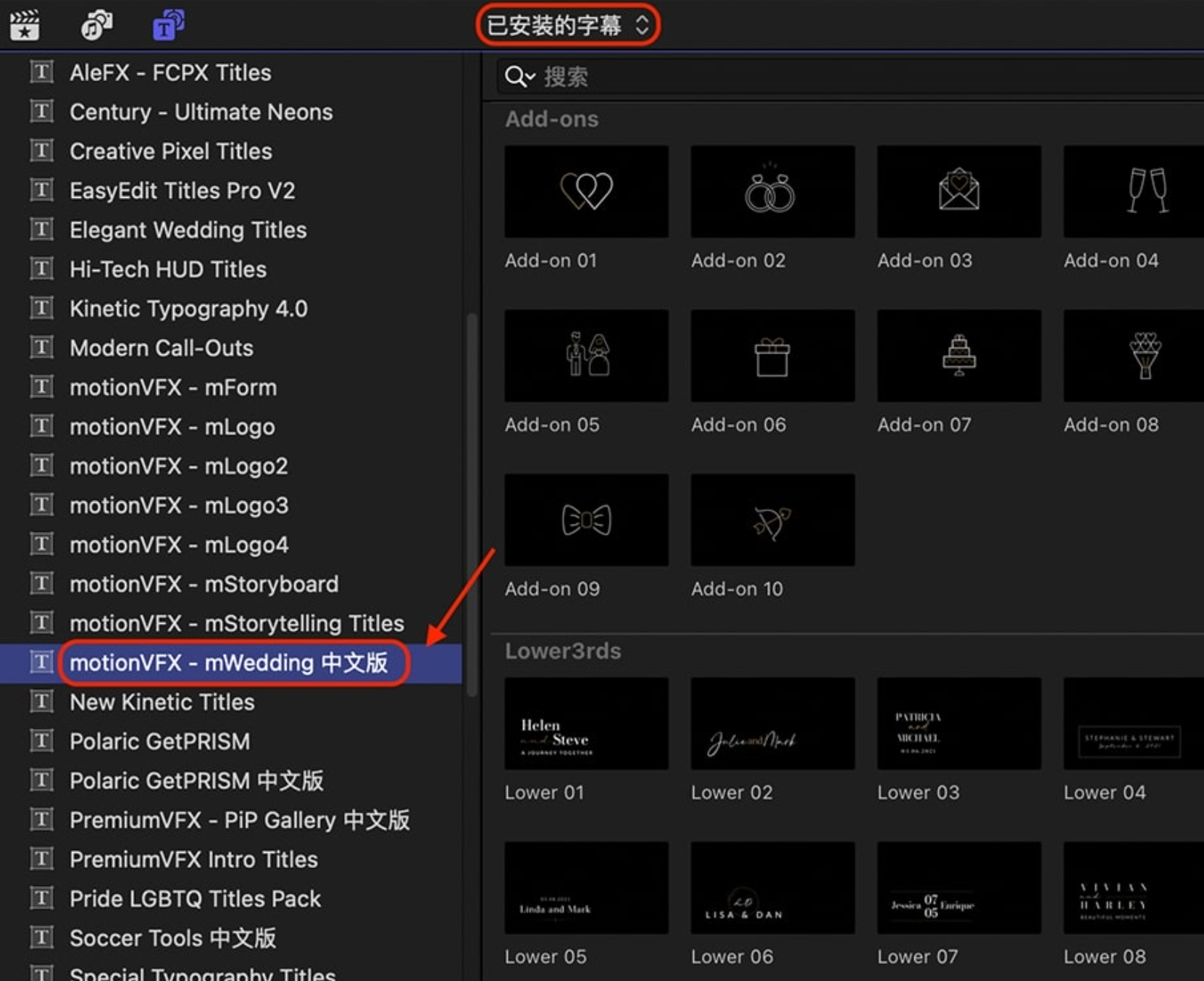The width and height of the screenshot is (1204, 981).
Task: Select Add-on 10 cupid bow thumbnail
Action: click(773, 520)
